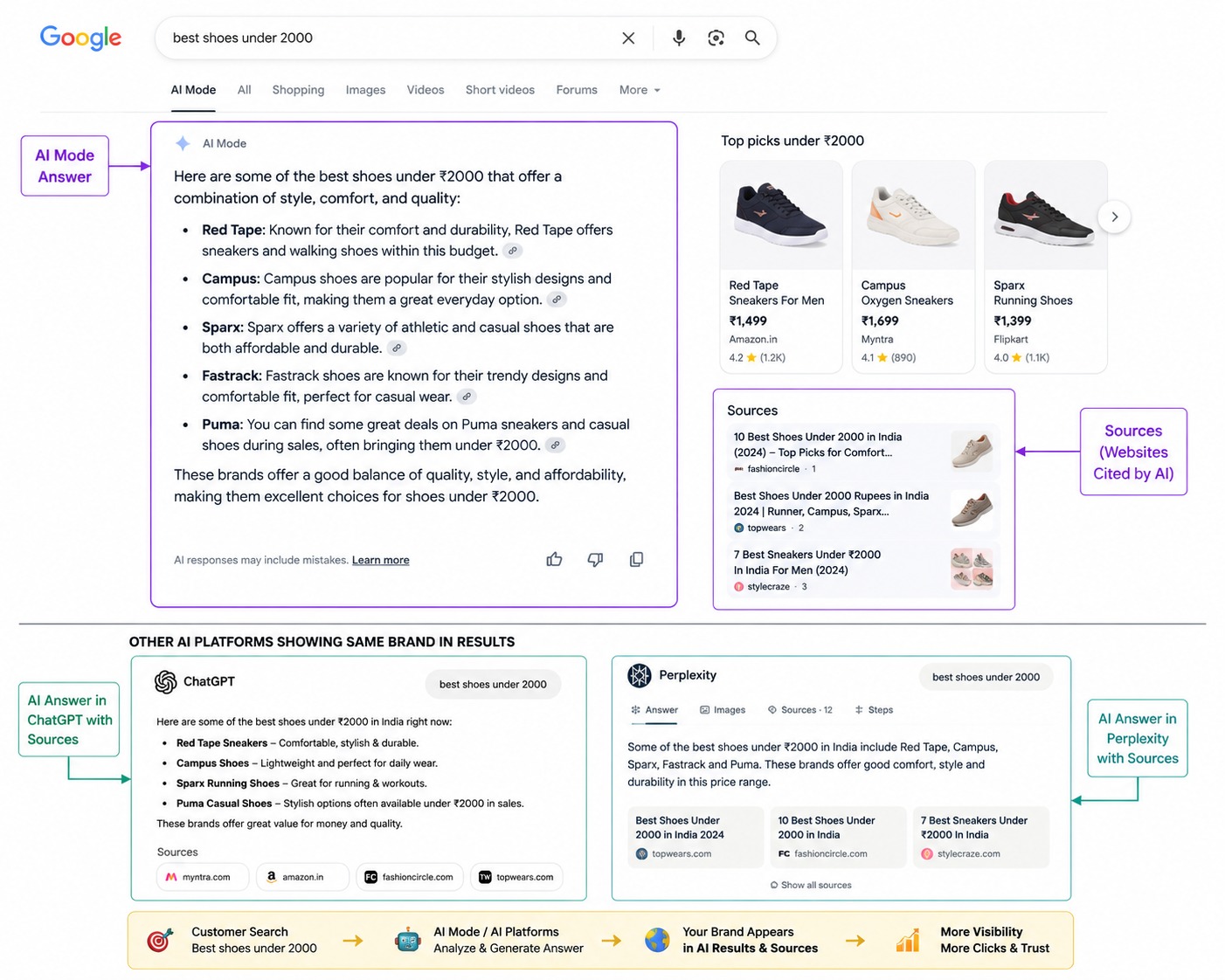Select the Answer tab in Perplexity
Viewport: 1225px width, 980px height.
[x=654, y=710]
